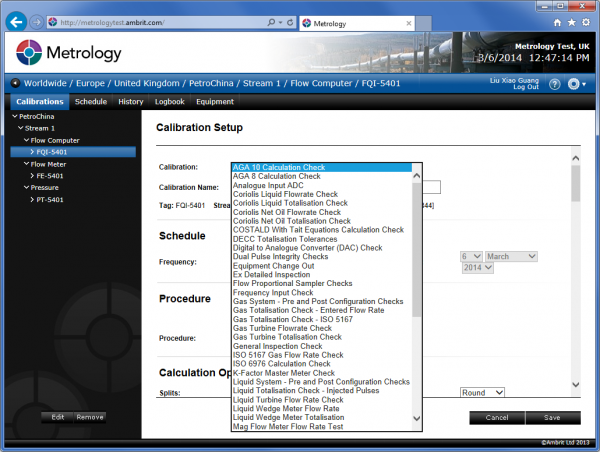The width and height of the screenshot is (600, 452).
Task: Click the Log Out link
Action: (x=525, y=87)
